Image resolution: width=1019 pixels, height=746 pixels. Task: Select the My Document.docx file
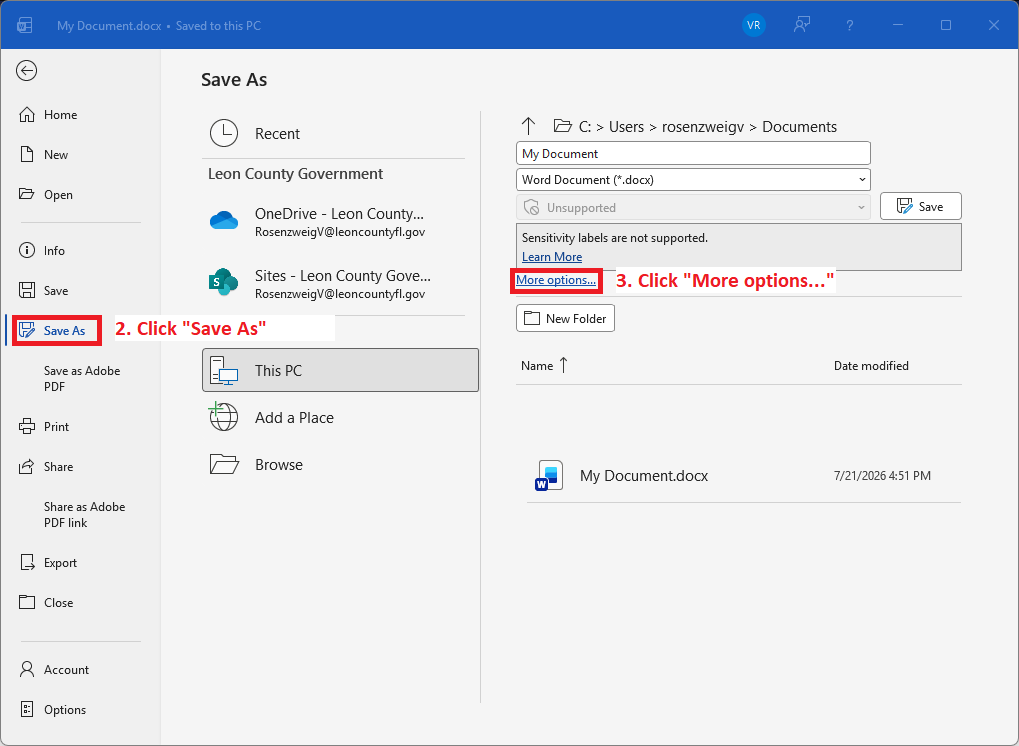pos(743,476)
